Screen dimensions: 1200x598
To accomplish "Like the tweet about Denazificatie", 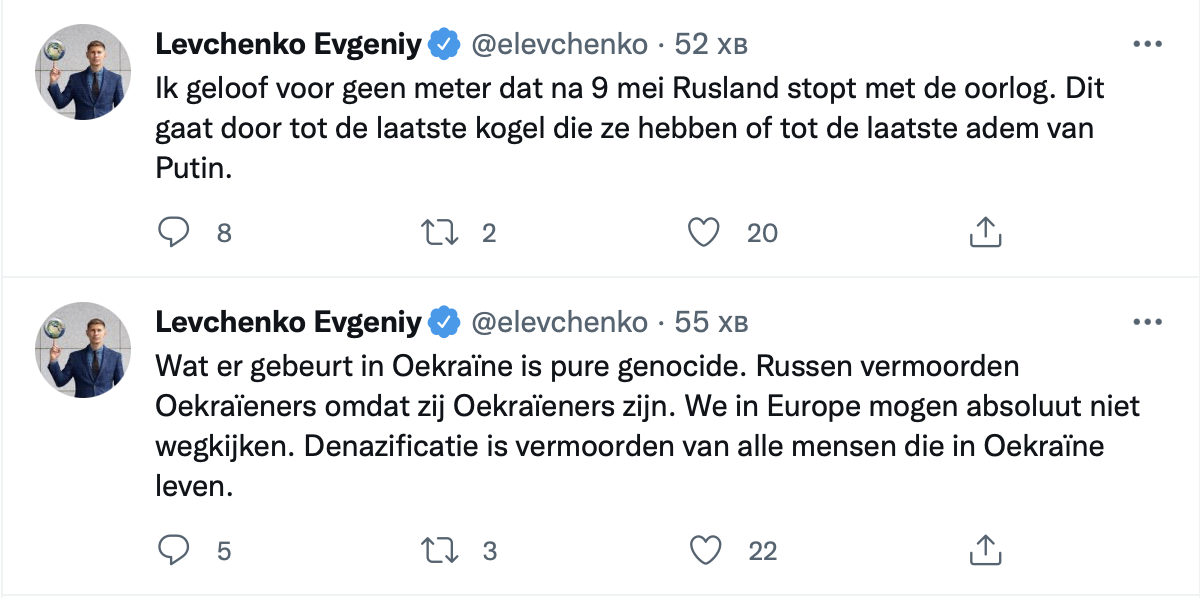I will (705, 549).
